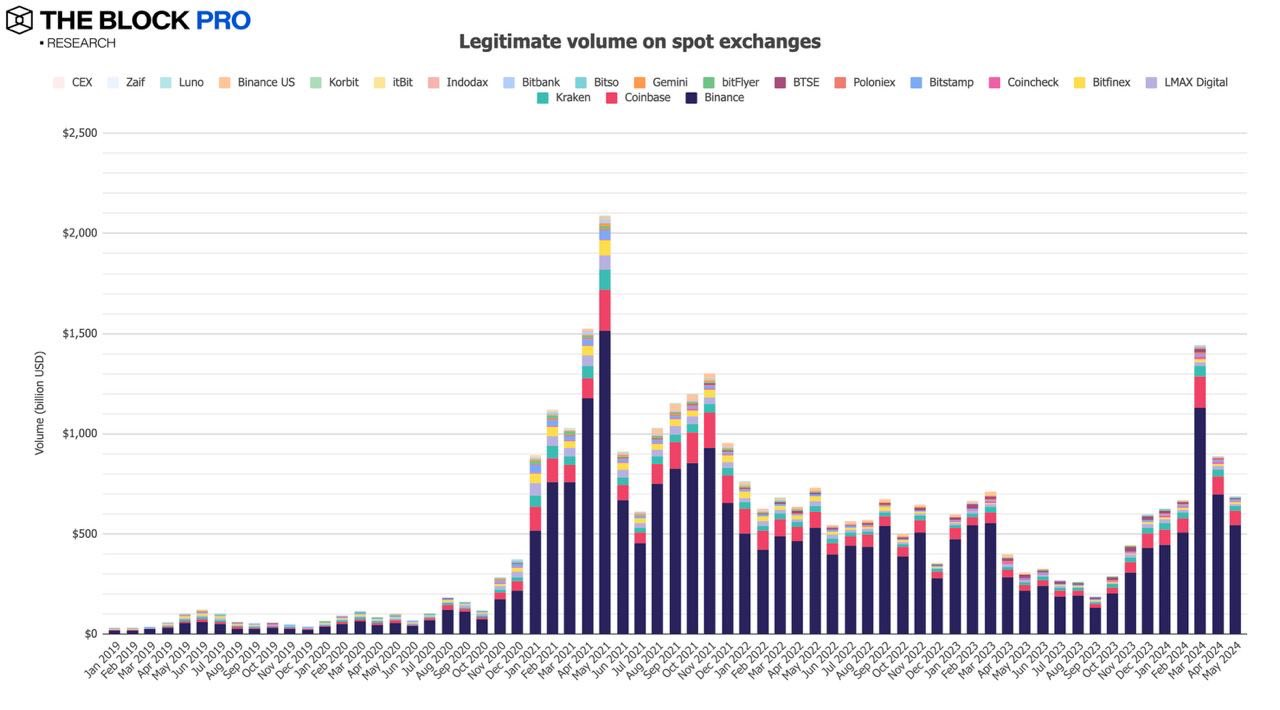This screenshot has width=1280, height=710.
Task: Click the LMAX Digital legend swatch
Action: click(1150, 82)
